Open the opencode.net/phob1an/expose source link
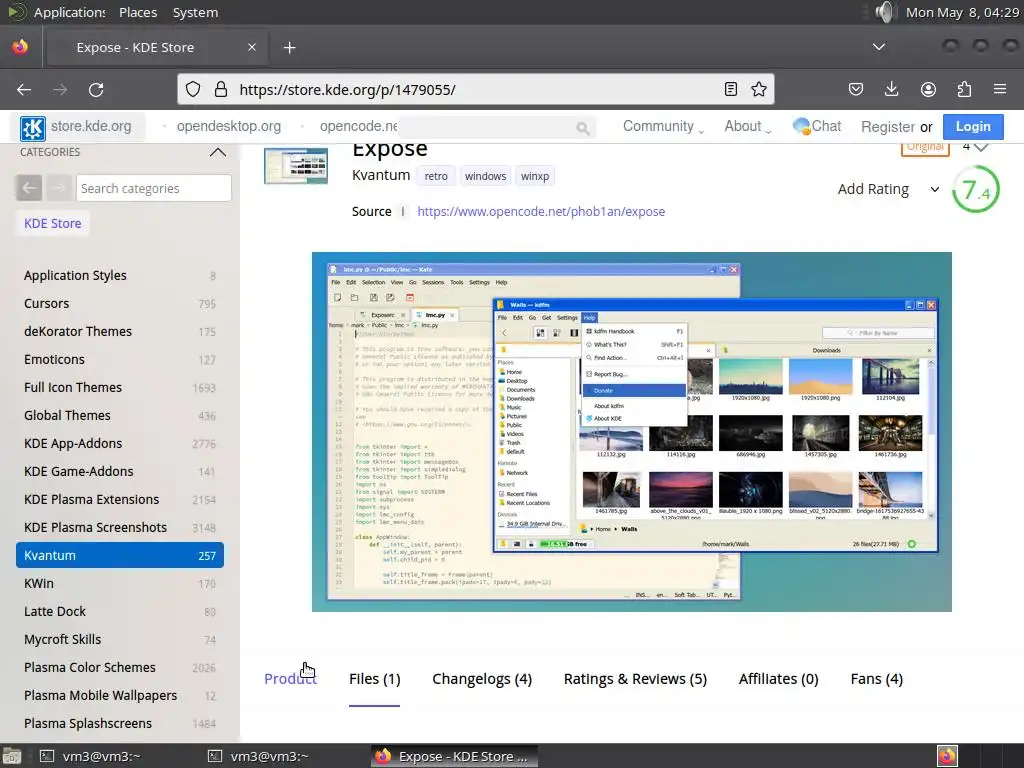 pos(541,212)
